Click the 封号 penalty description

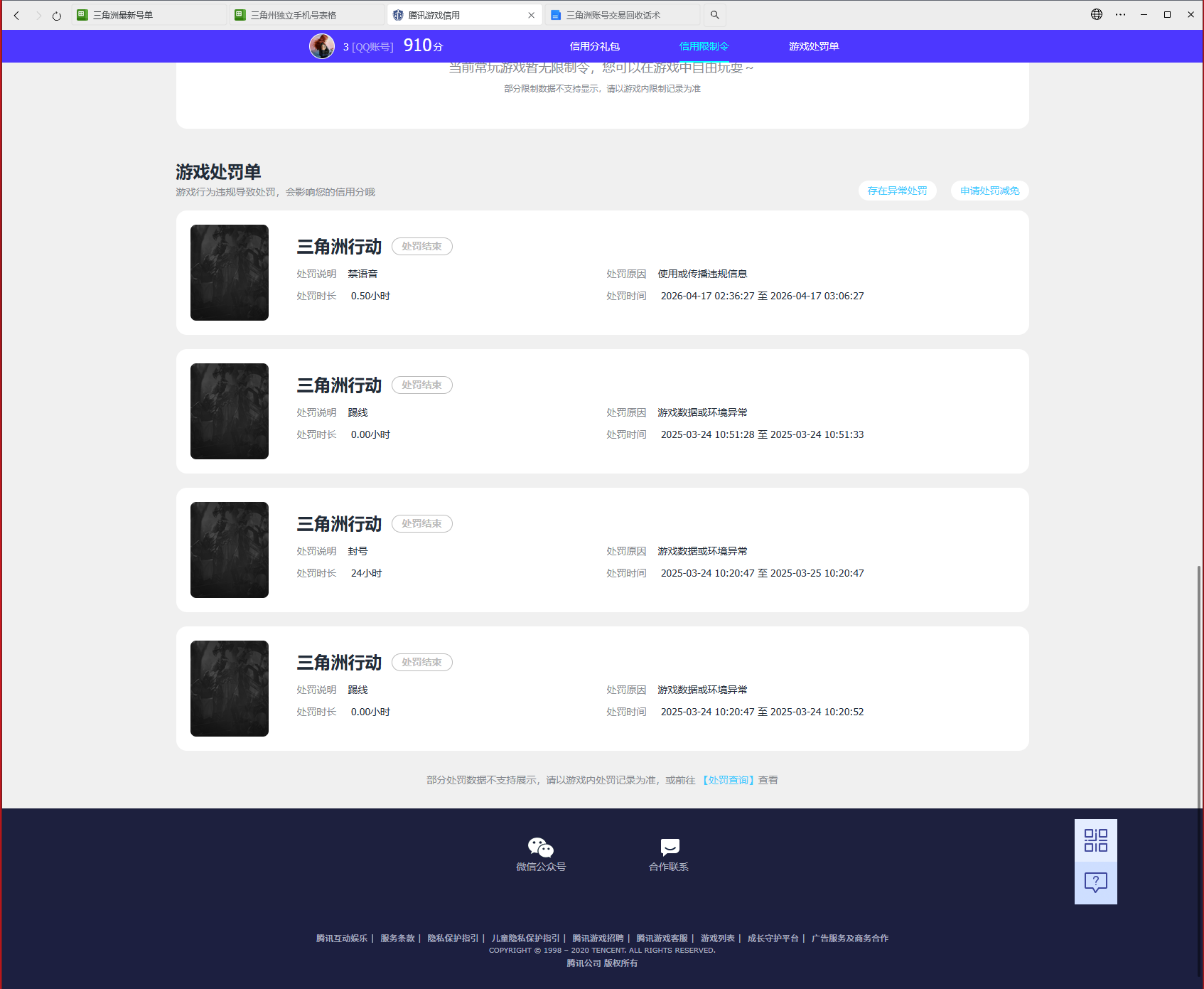[358, 551]
